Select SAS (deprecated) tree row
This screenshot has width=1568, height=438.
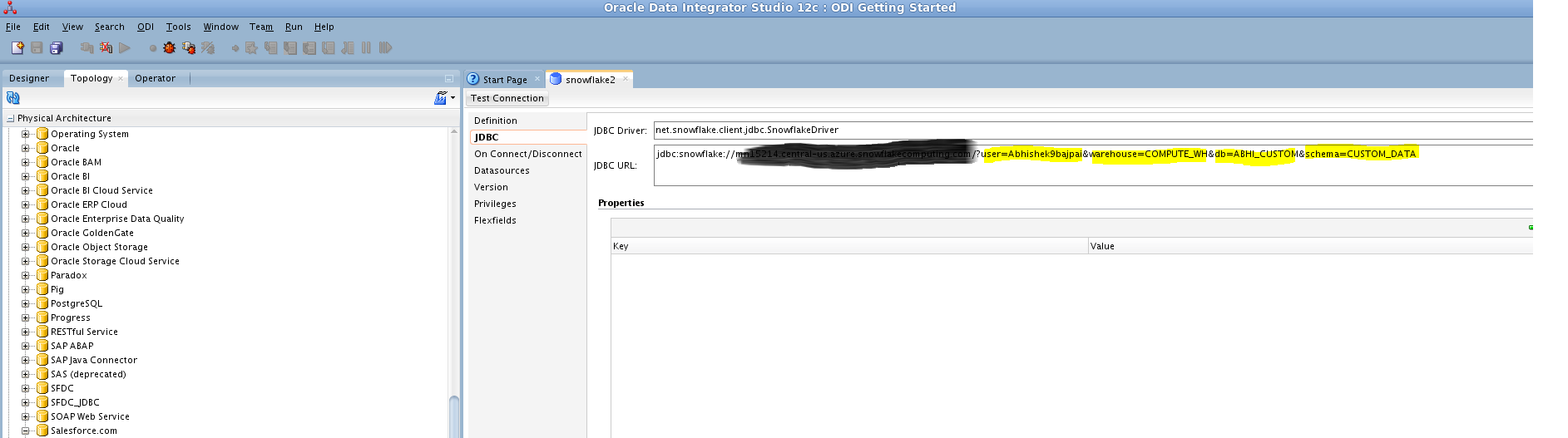click(x=88, y=374)
